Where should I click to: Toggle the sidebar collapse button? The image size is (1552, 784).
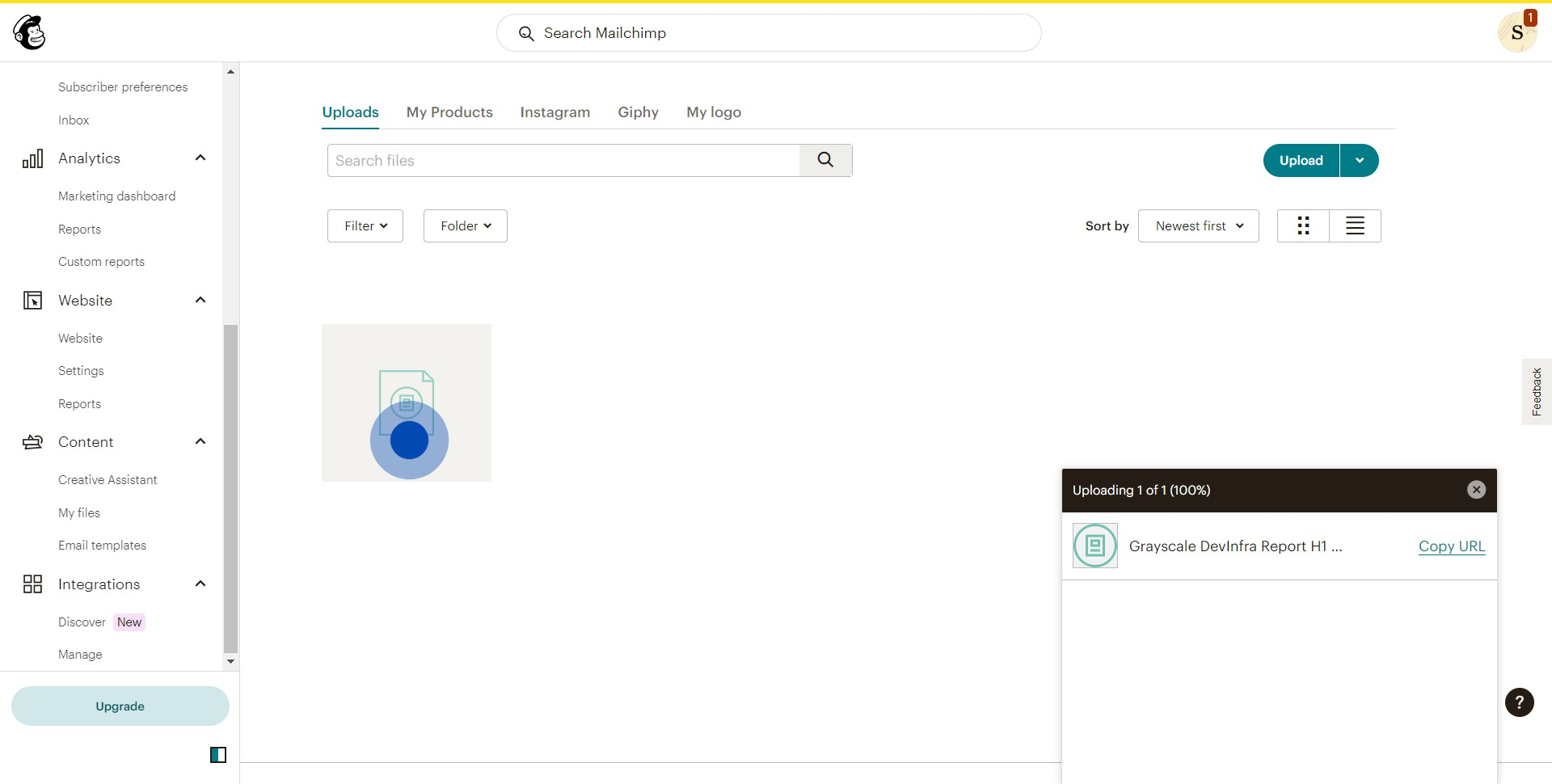218,755
